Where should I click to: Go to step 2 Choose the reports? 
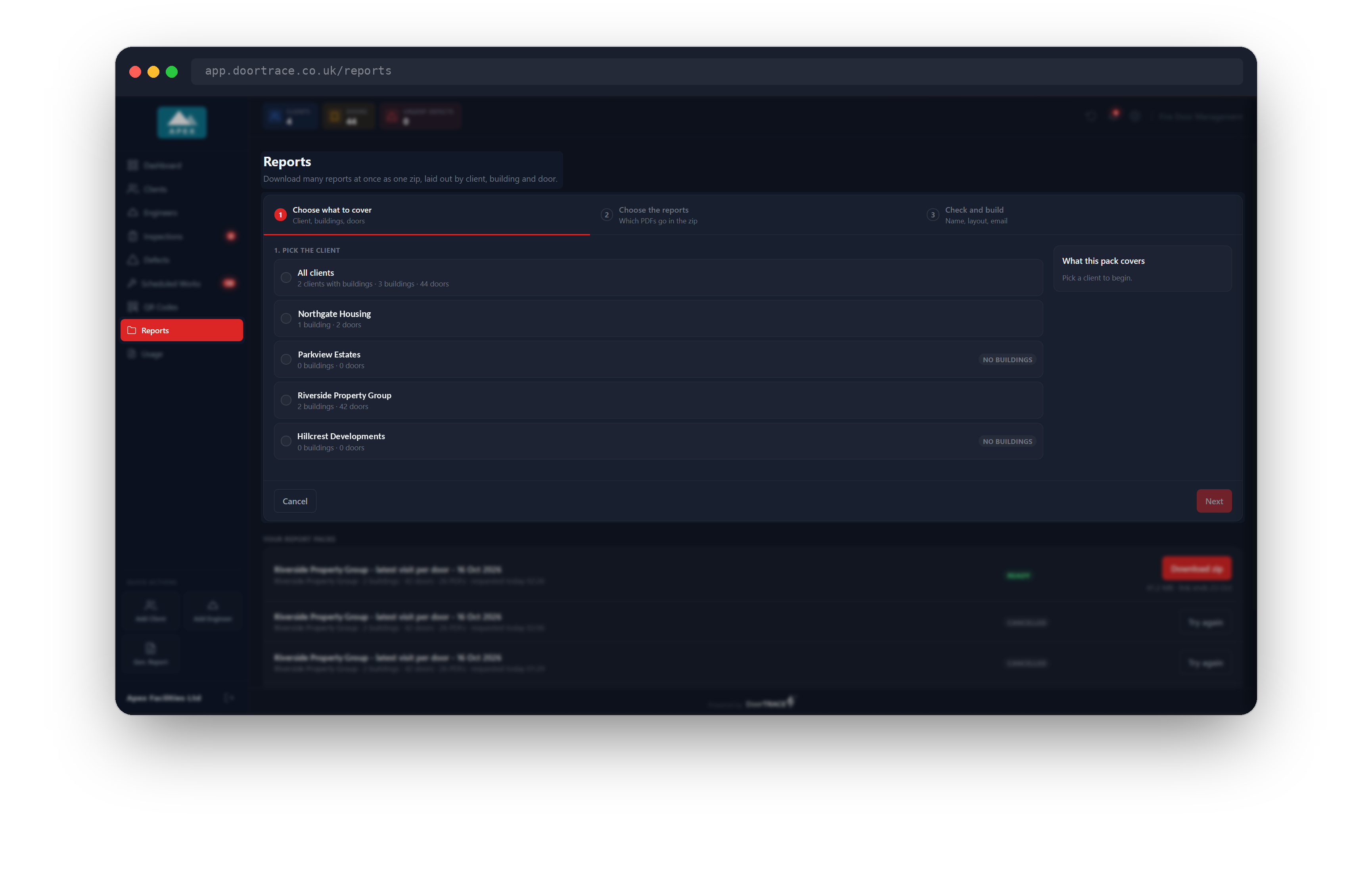coord(753,215)
